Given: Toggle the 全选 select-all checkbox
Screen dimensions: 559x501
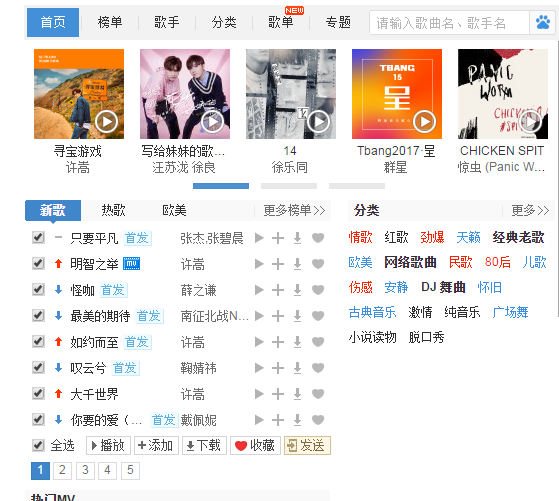Looking at the screenshot, I should 38,445.
